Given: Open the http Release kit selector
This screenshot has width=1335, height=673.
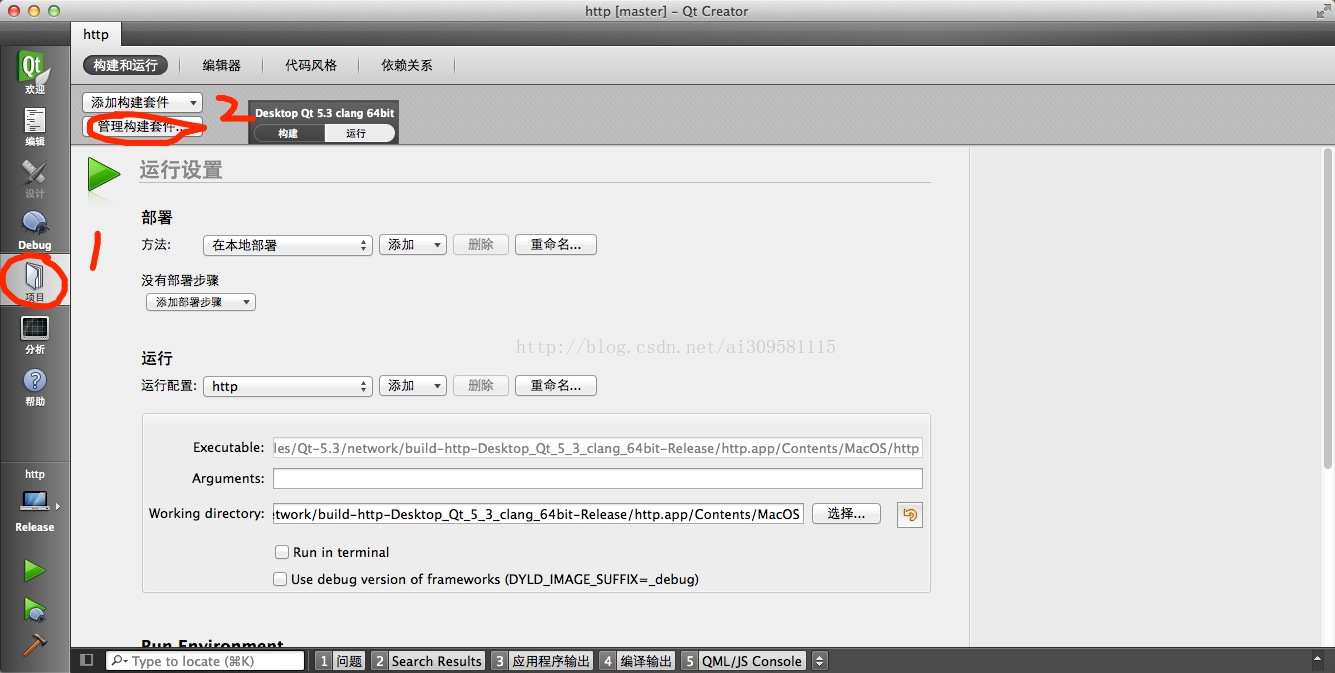Looking at the screenshot, I should tap(35, 500).
